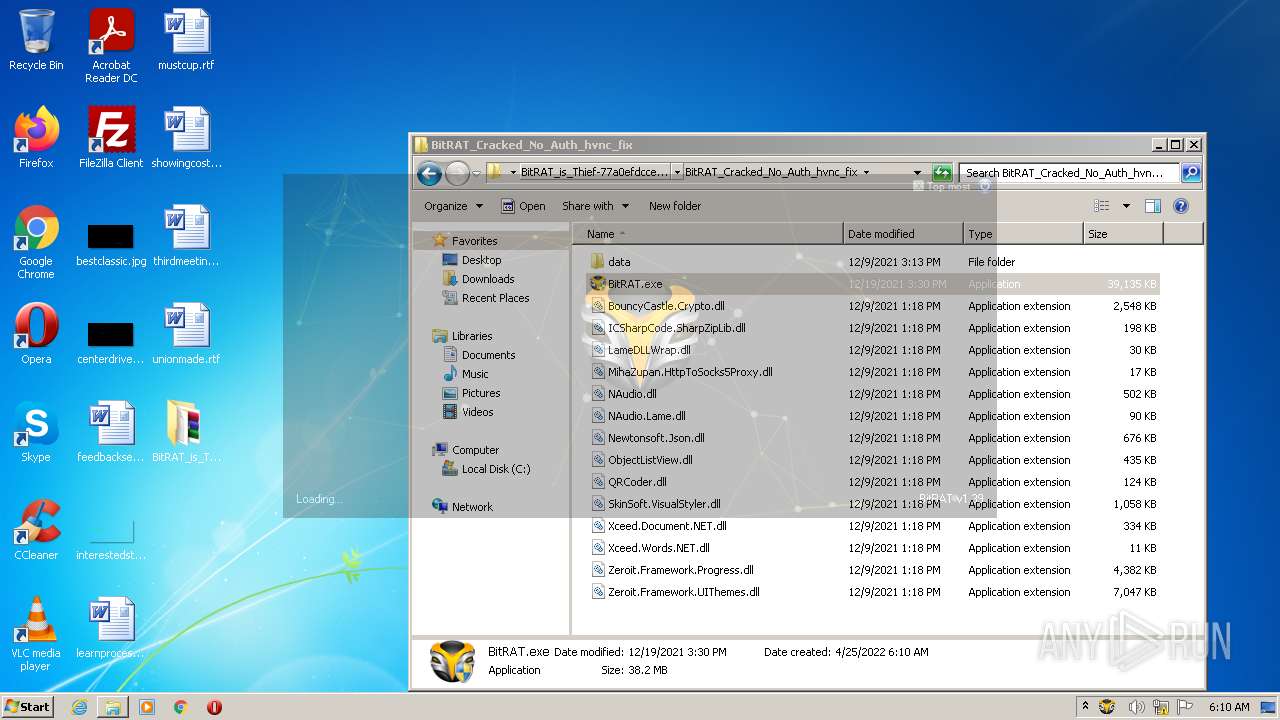Click New folder button
This screenshot has width=1280, height=720.
click(x=675, y=206)
